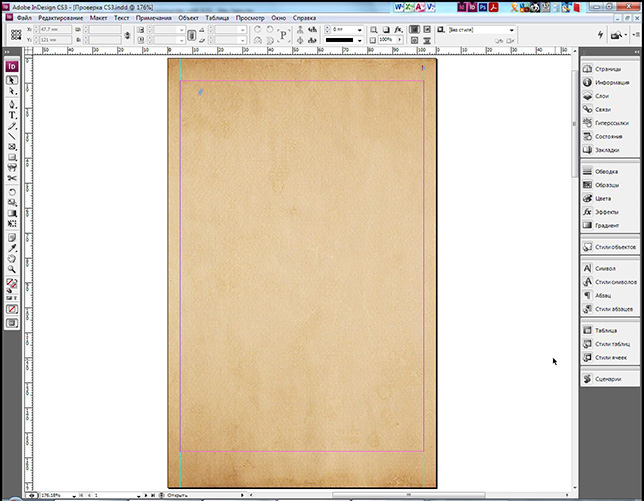
Task: Select the Zoom magnifier tool
Action: click(12, 270)
